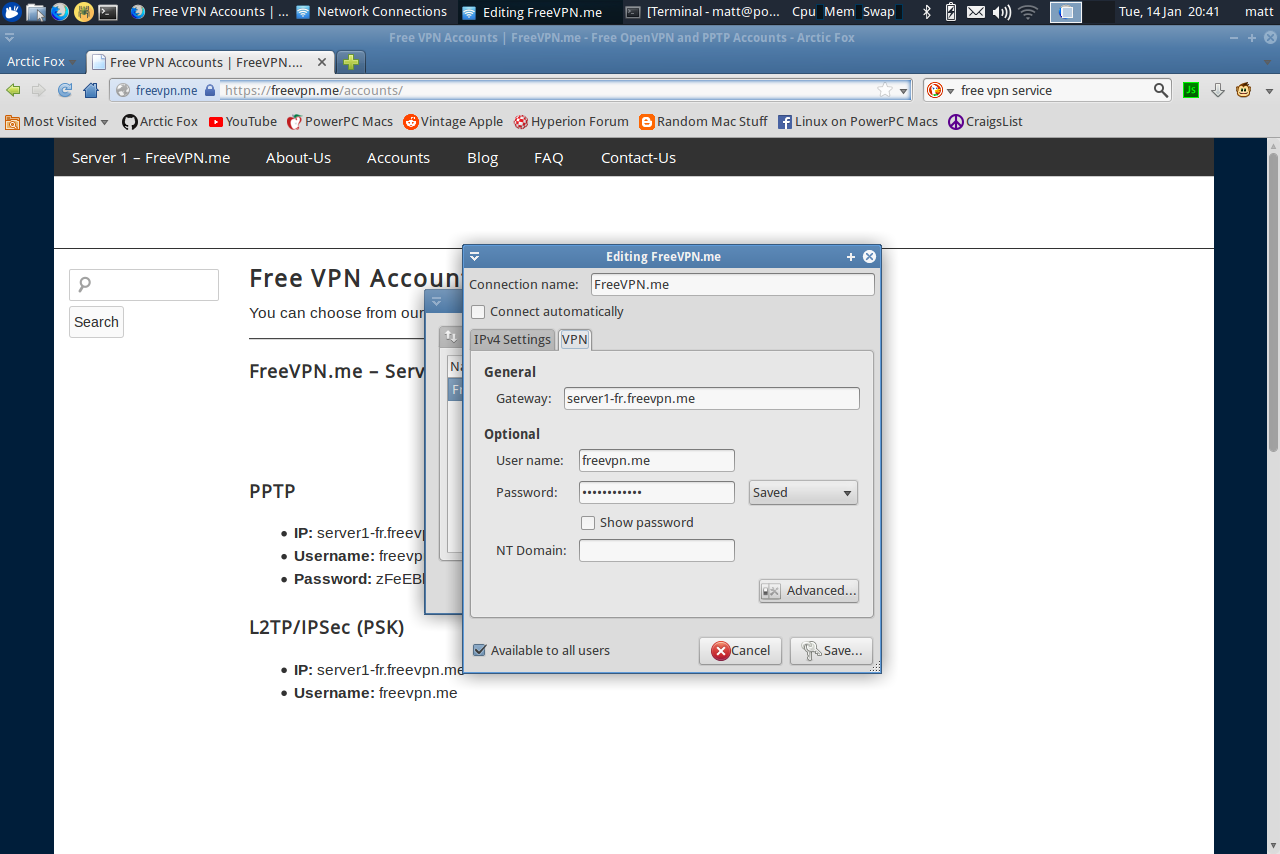1280x854 pixels.
Task: Launch the file manager from the panel
Action: [36, 12]
